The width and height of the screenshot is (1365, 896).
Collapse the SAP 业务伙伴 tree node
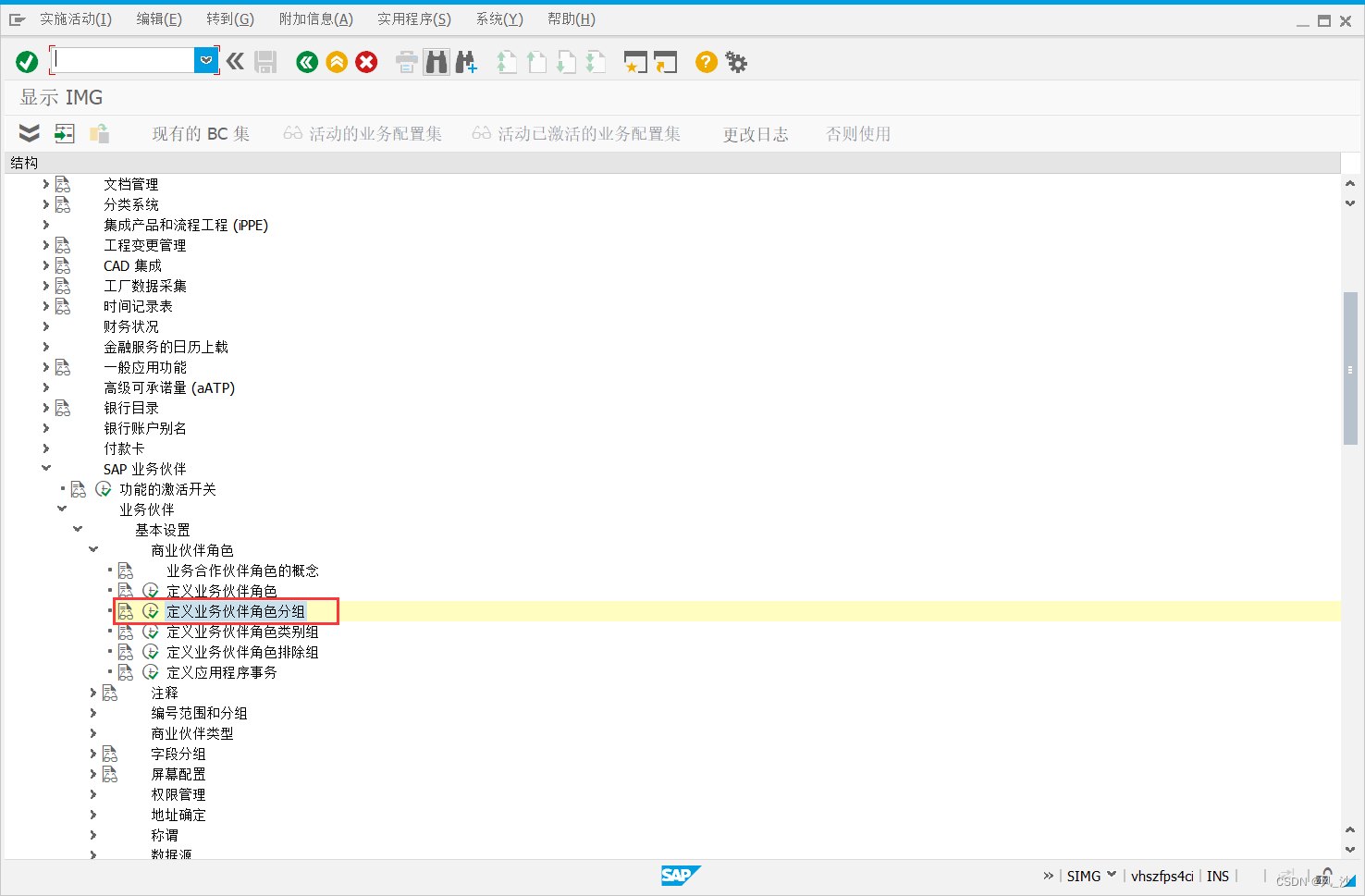[x=45, y=468]
